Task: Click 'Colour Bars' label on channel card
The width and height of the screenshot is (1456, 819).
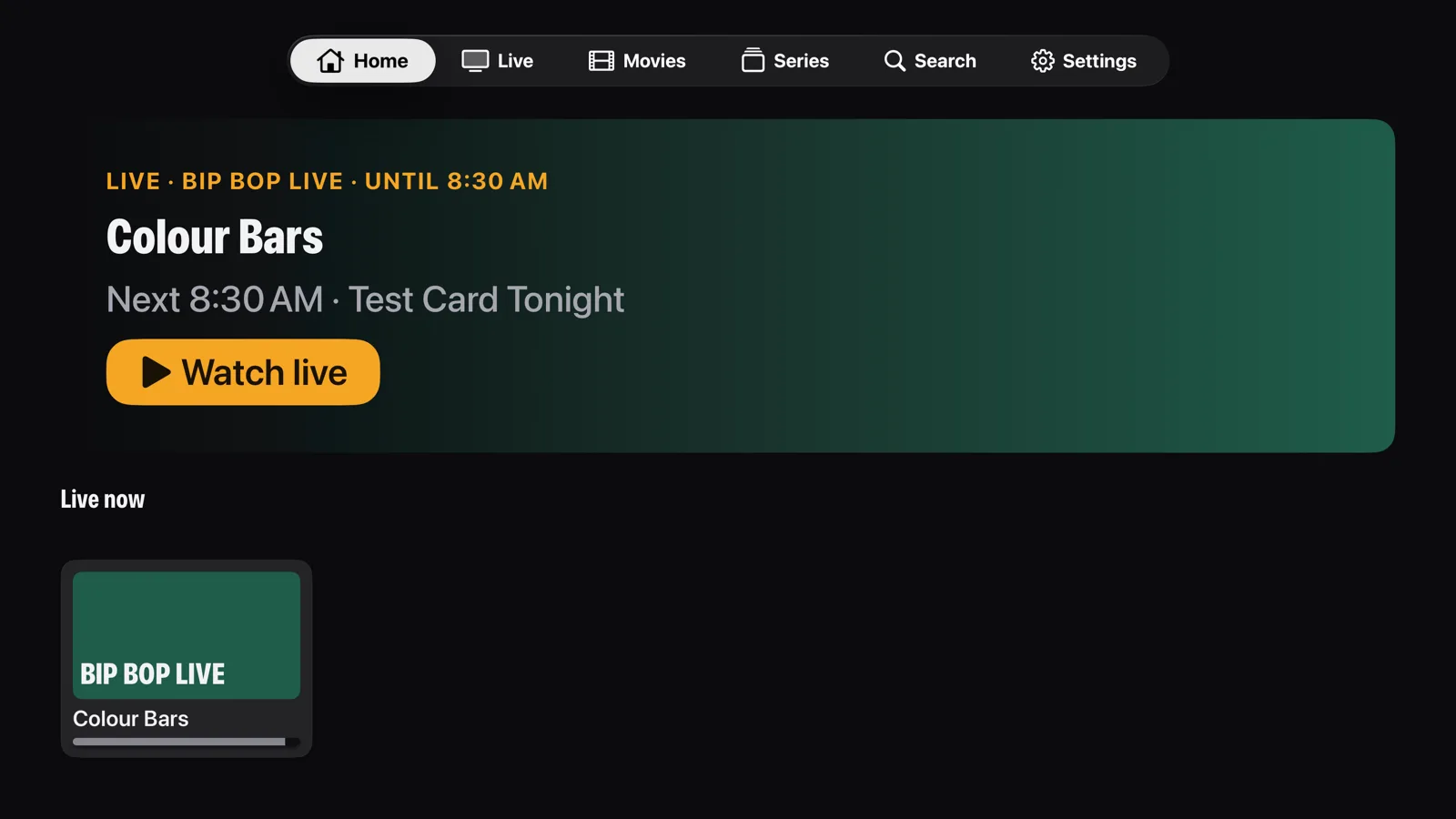Action: tap(131, 718)
